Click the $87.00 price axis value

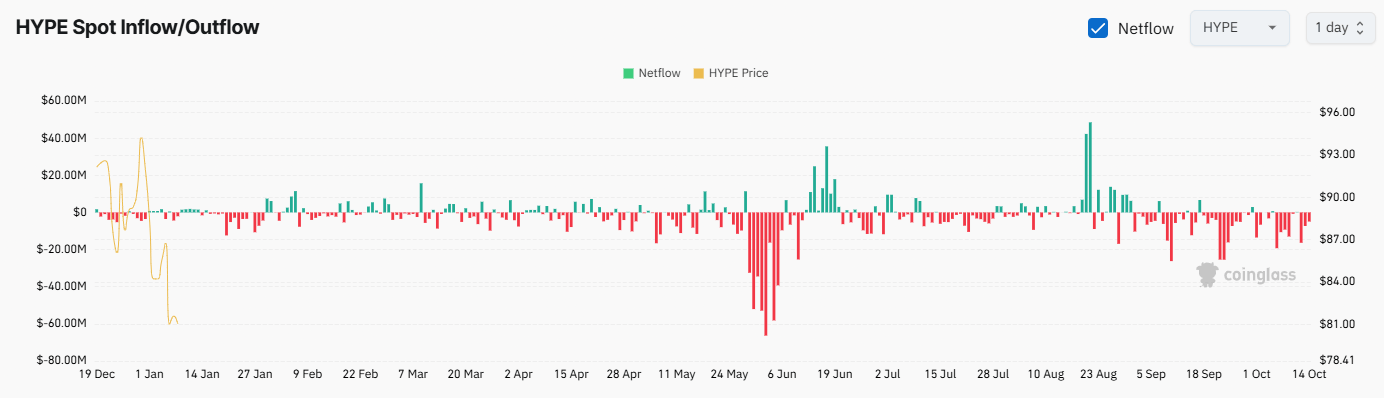[1337, 239]
